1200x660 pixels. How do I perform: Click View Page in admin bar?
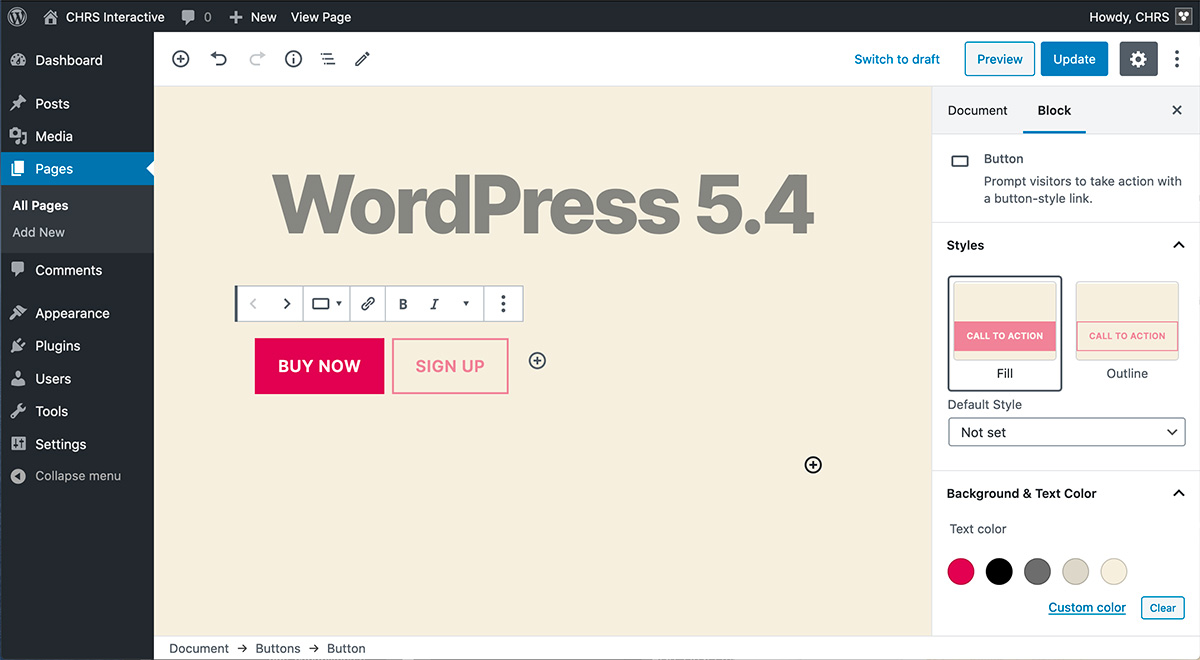click(x=321, y=17)
